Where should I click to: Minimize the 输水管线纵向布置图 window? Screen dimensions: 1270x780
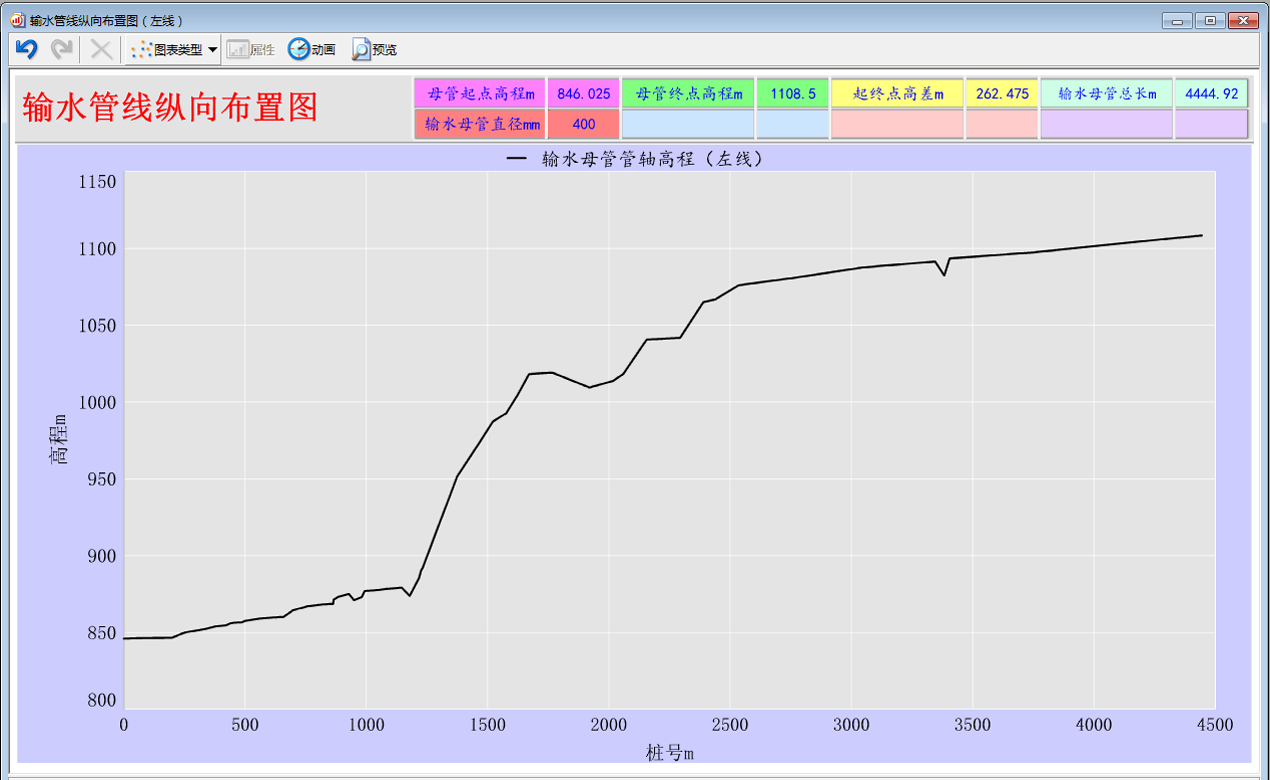click(1177, 20)
